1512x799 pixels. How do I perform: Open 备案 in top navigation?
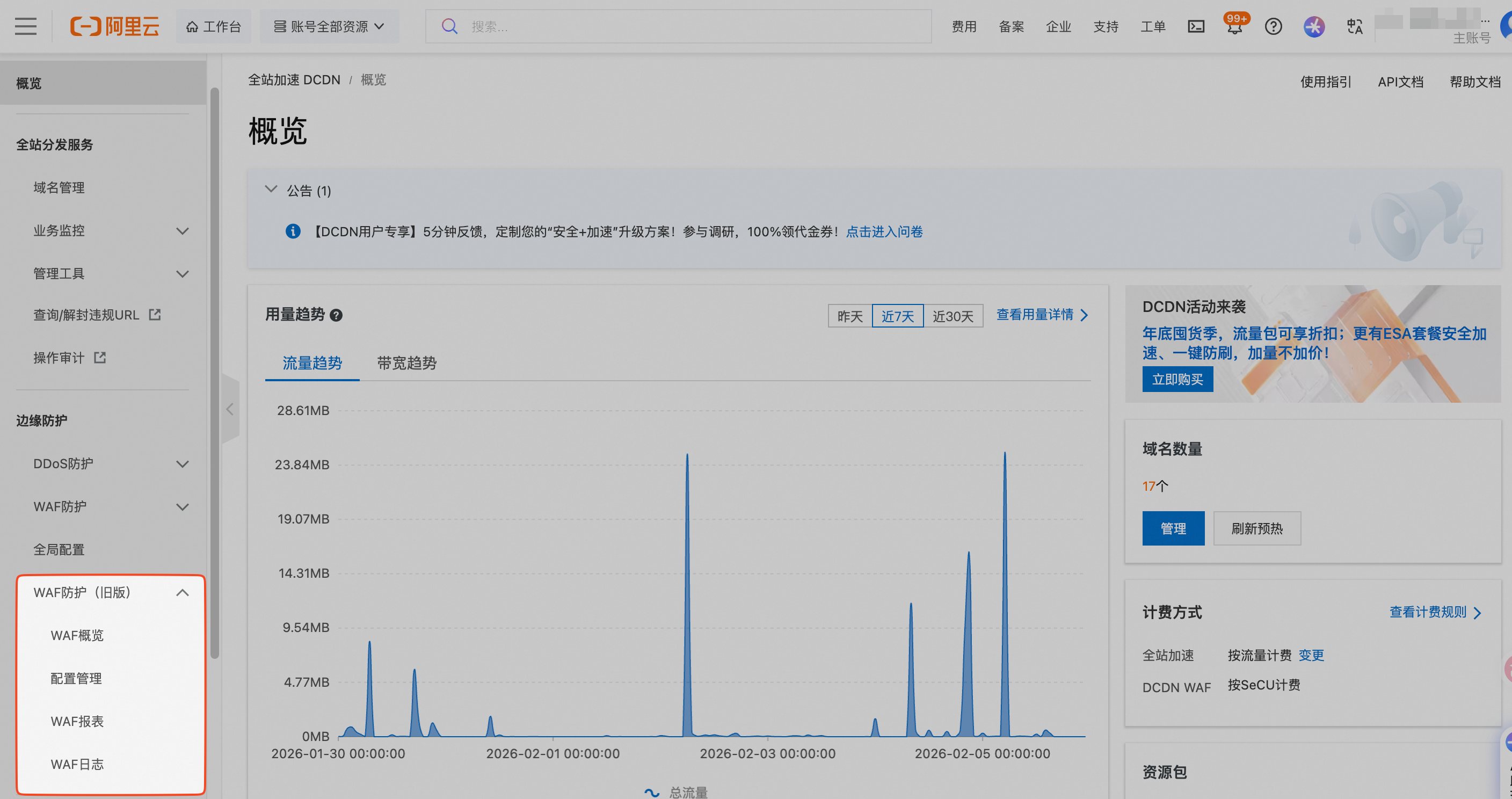pos(1012,26)
